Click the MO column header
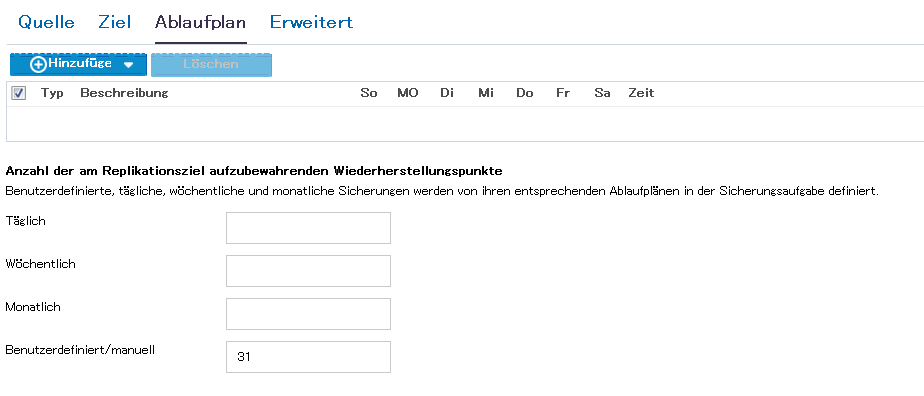Image resolution: width=924 pixels, height=396 pixels. click(408, 93)
